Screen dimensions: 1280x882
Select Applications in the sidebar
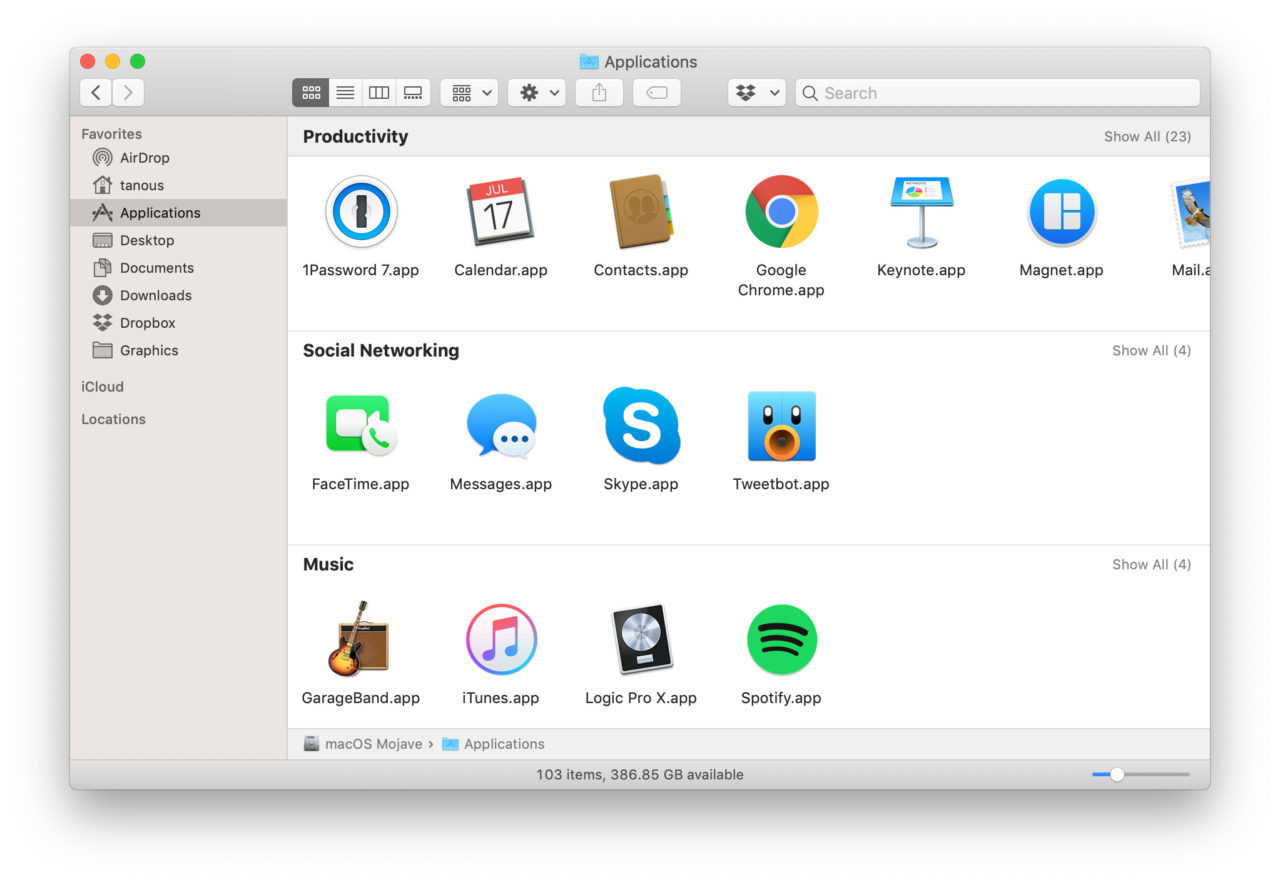(x=178, y=213)
